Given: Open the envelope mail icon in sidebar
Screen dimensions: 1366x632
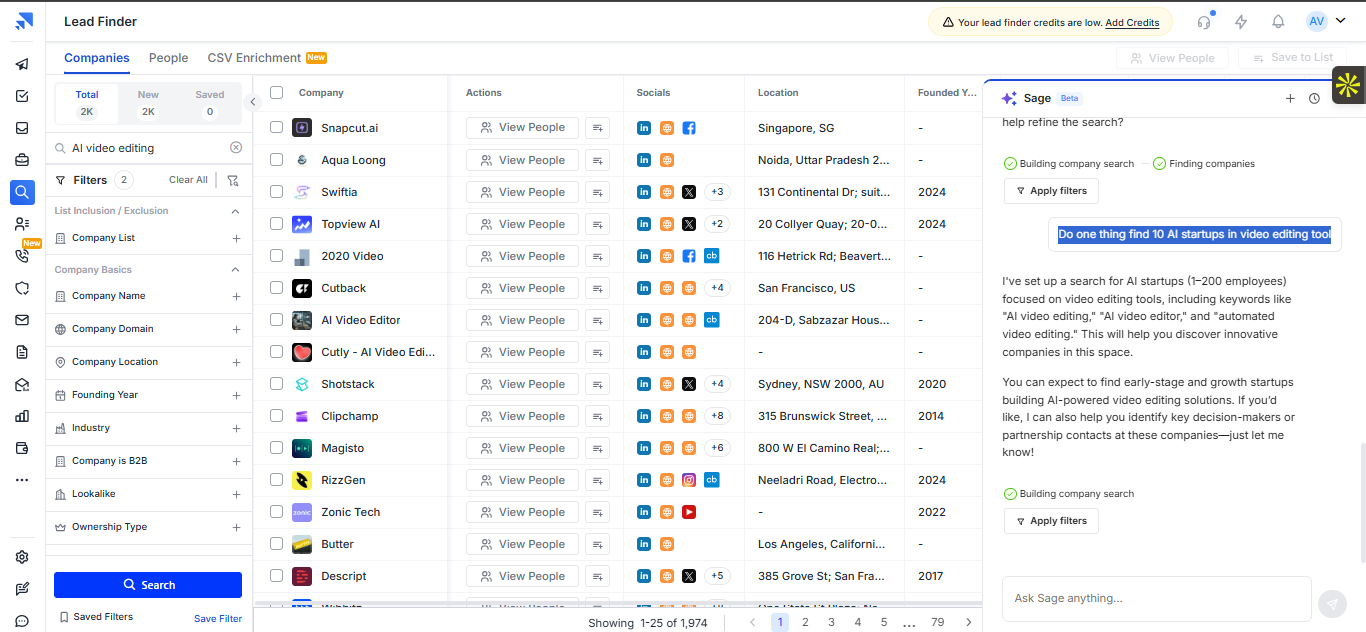Looking at the screenshot, I should pyautogui.click(x=22, y=320).
